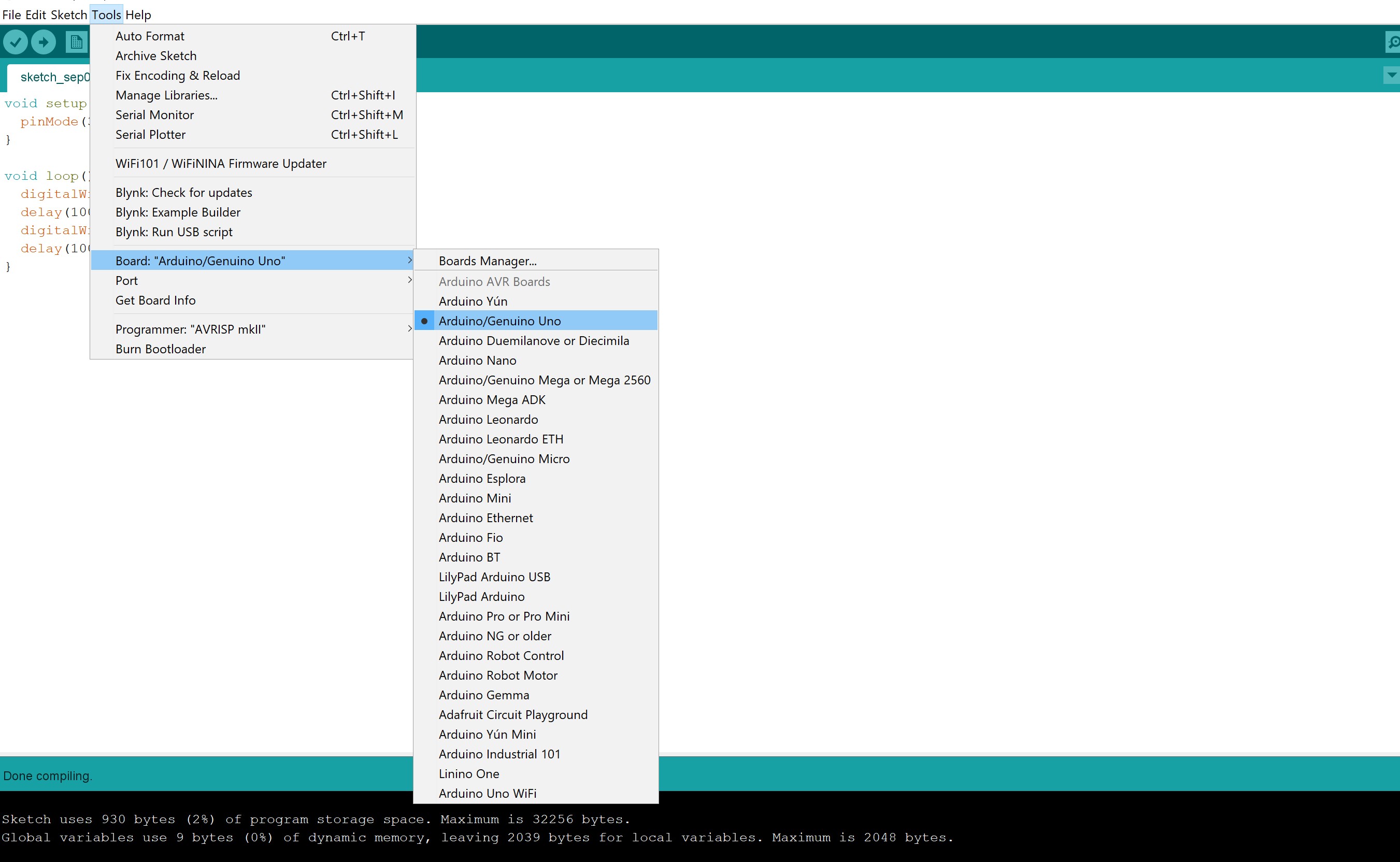Select Adafruit Circuit Playground board
1400x862 pixels.
(535, 714)
